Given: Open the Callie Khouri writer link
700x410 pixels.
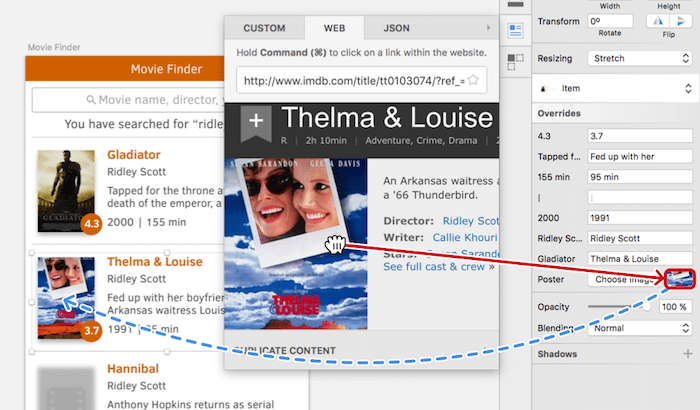Looking at the screenshot, I should point(465,238).
